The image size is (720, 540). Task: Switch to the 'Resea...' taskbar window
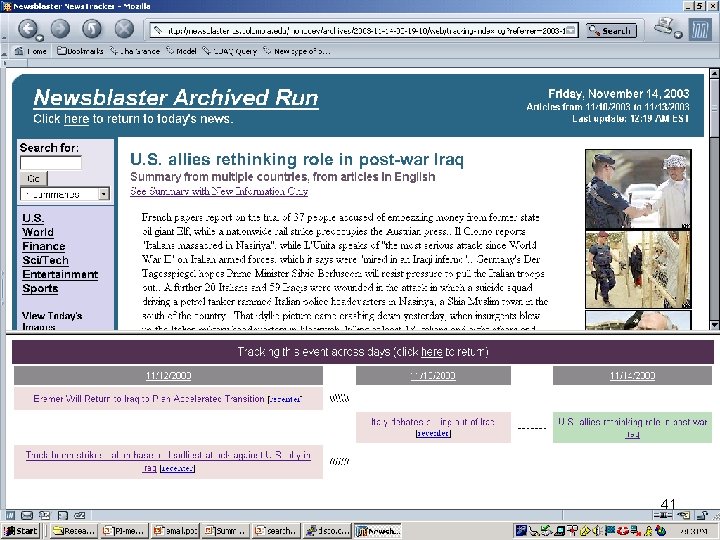tap(73, 531)
